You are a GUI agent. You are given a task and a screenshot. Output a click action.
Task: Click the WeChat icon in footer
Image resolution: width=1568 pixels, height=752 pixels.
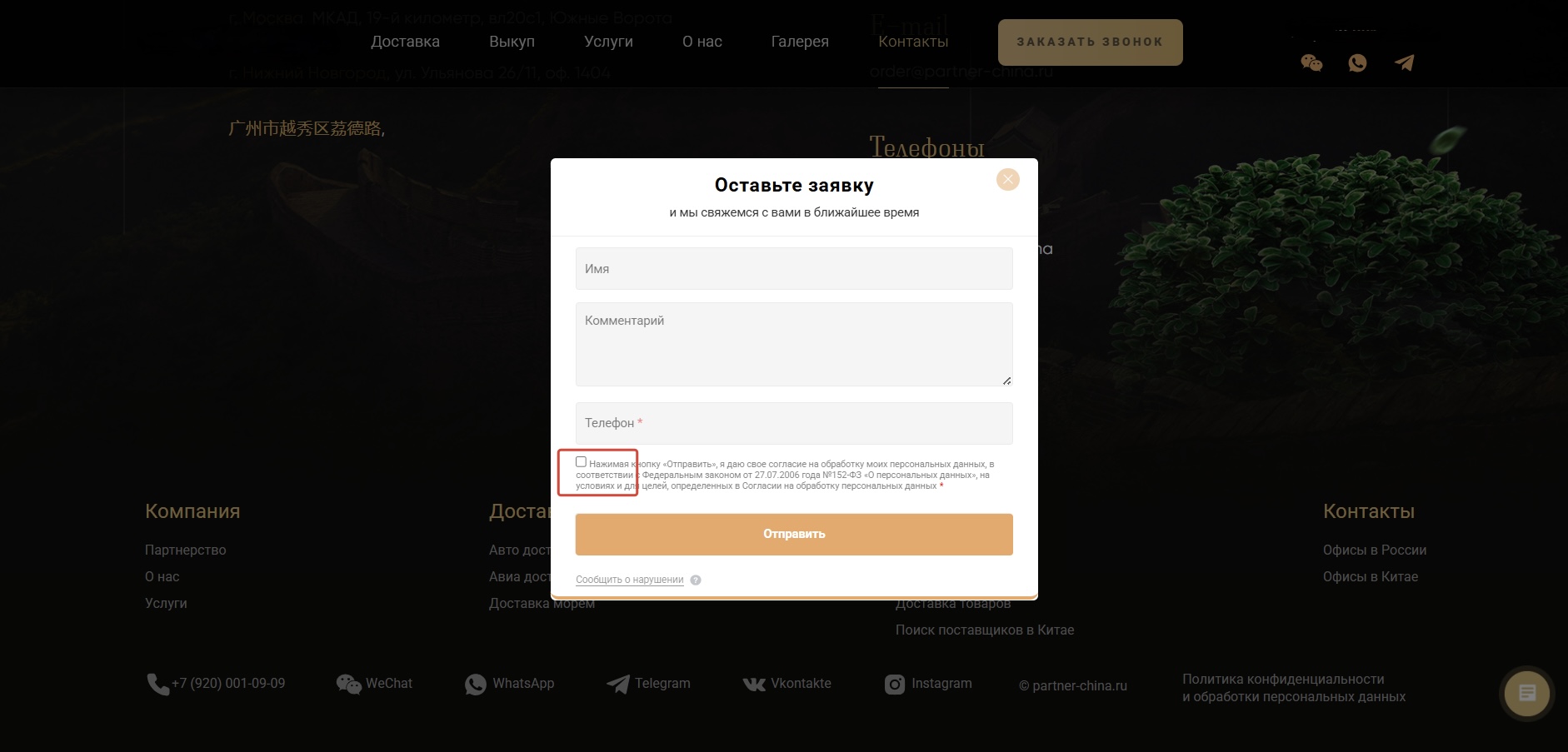[348, 684]
